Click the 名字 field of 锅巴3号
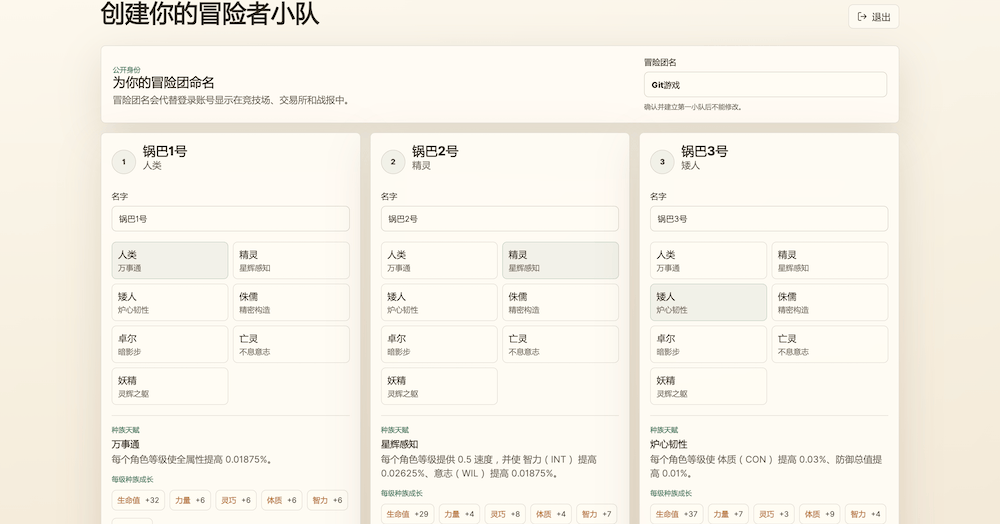Viewport: 1000px width, 524px height. pos(768,219)
